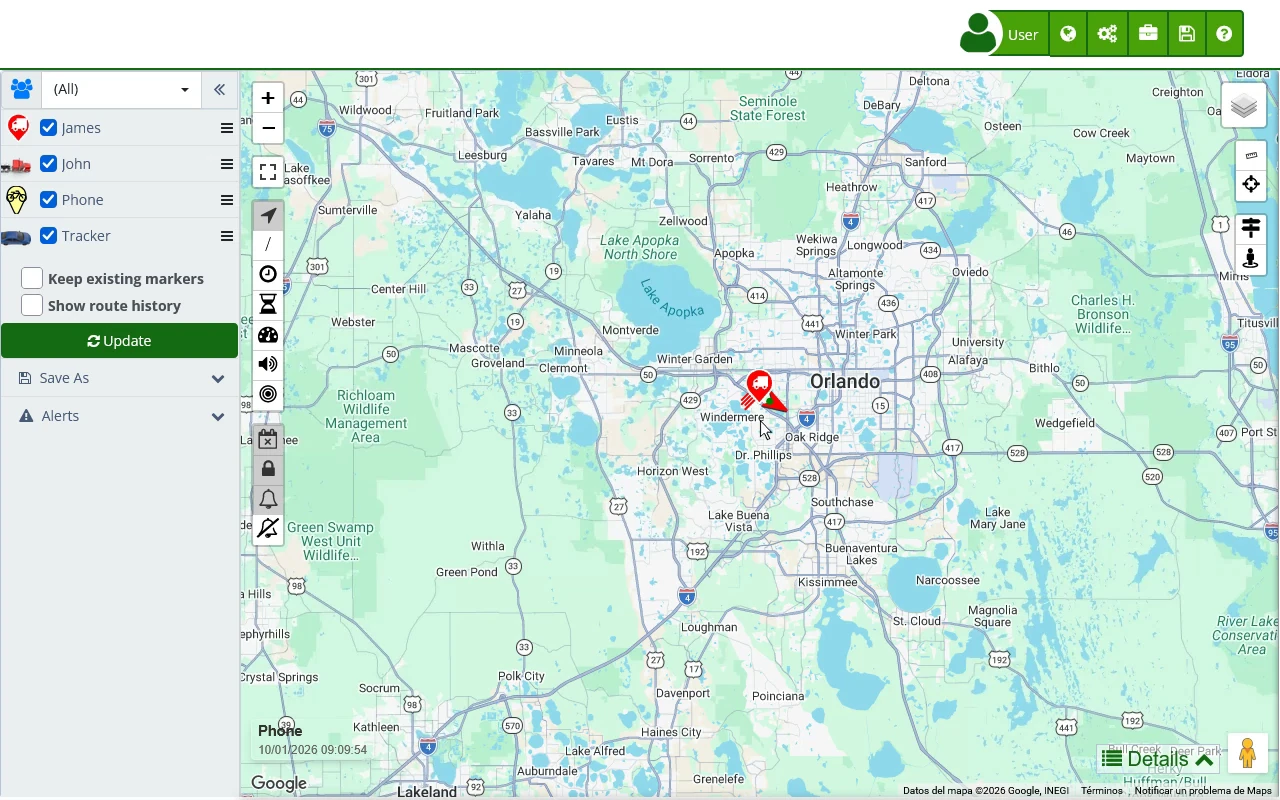Click the green Update button
1280x800 pixels.
119,341
